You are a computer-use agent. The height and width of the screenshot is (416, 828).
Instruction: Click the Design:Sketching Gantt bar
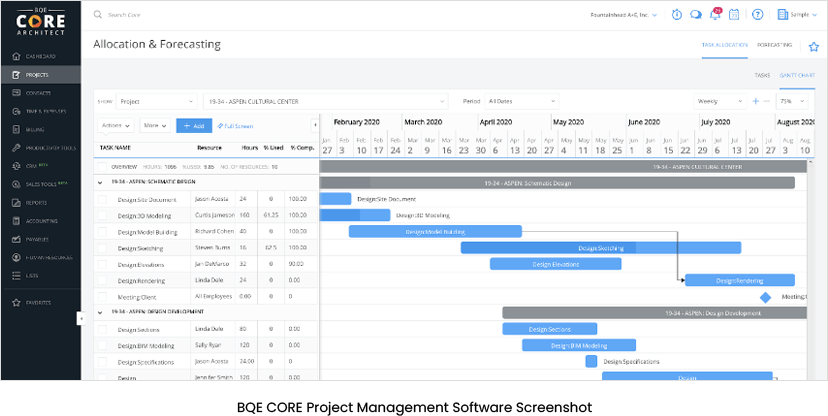point(601,248)
